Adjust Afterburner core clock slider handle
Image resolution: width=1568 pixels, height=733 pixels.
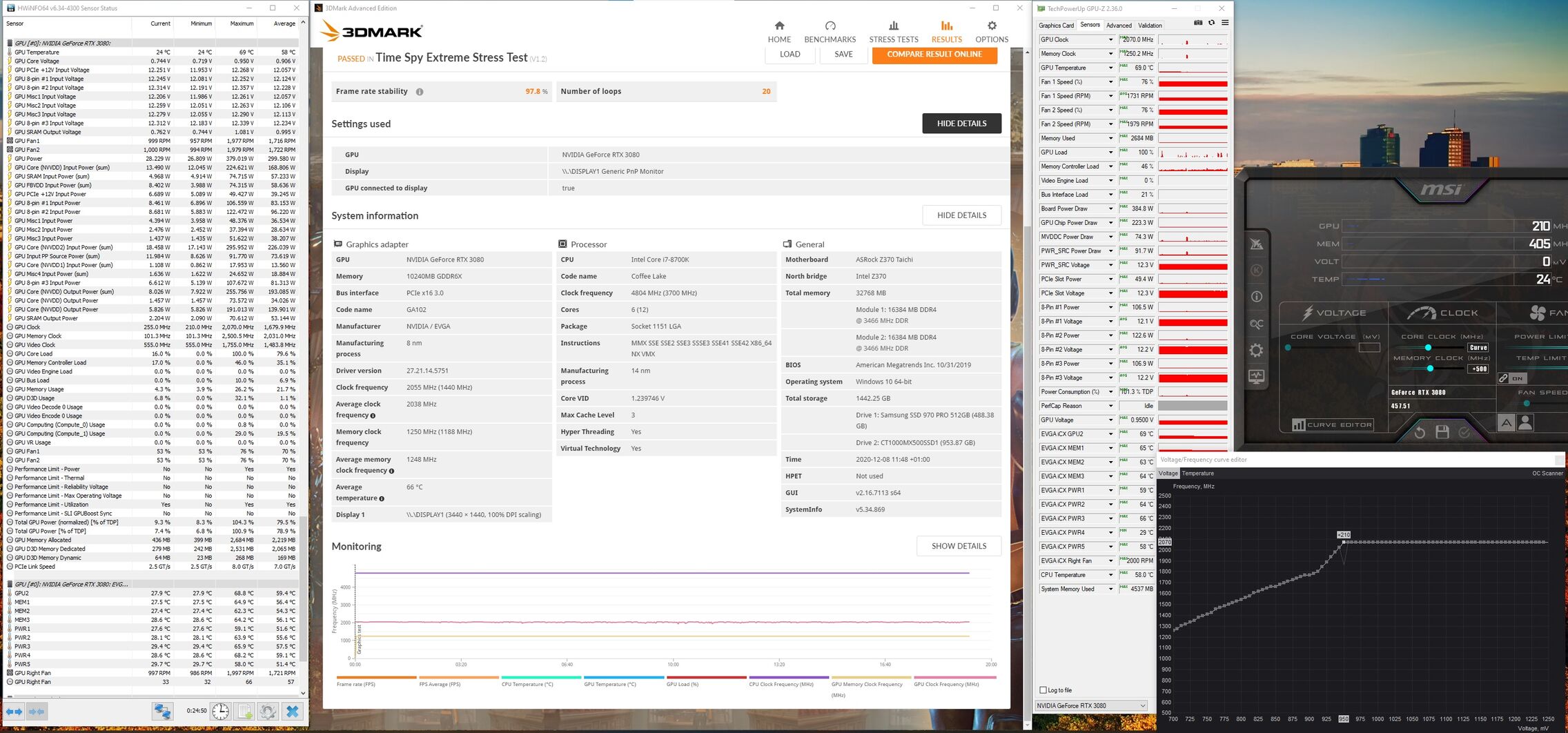(1428, 347)
